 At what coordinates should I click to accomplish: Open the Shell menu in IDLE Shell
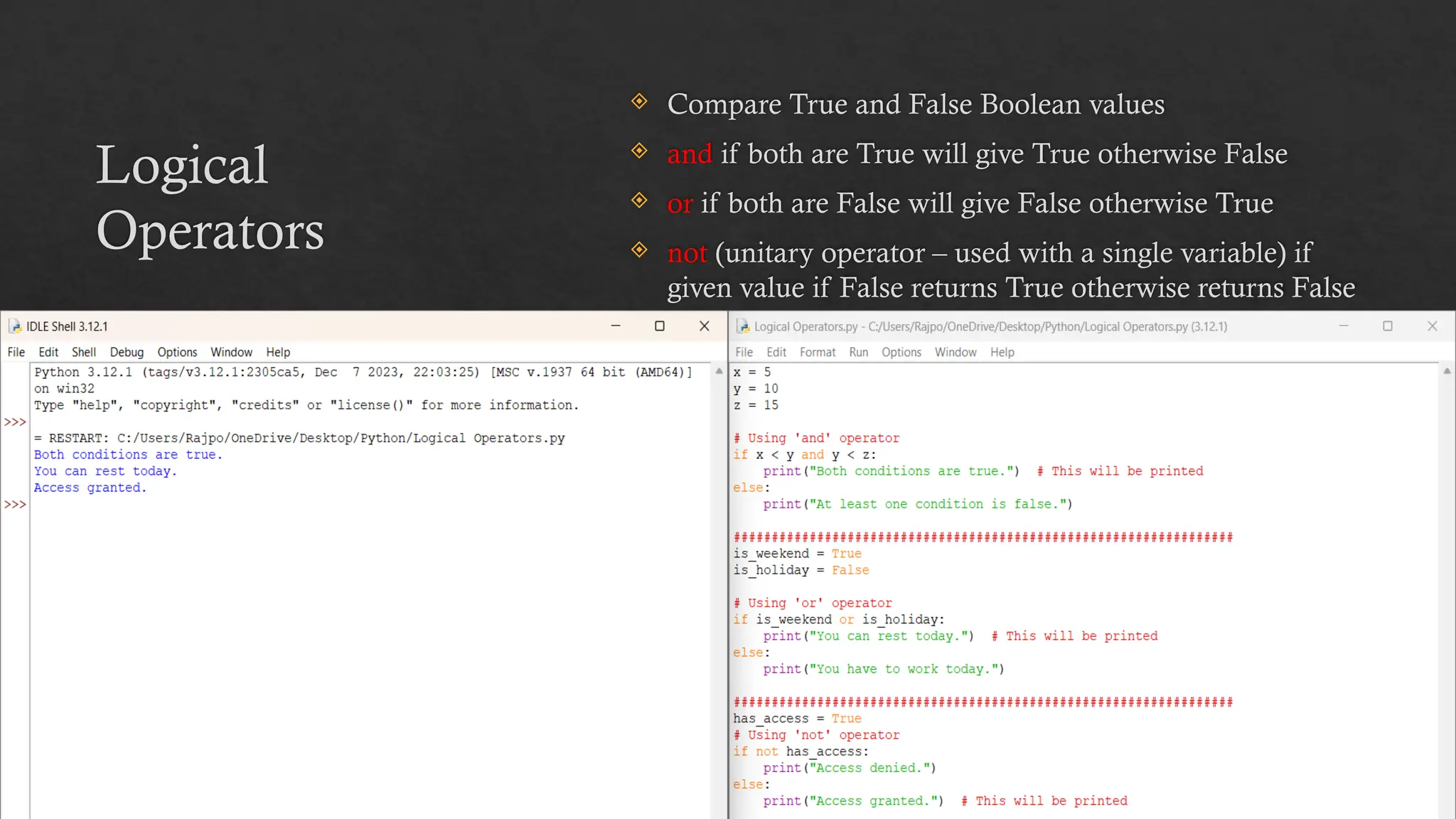point(84,352)
